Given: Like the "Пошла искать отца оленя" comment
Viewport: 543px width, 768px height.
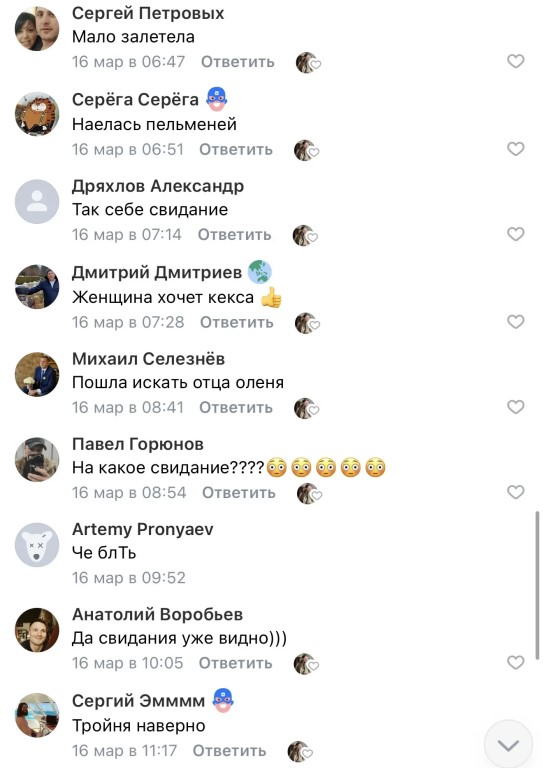Looking at the screenshot, I should click(515, 407).
